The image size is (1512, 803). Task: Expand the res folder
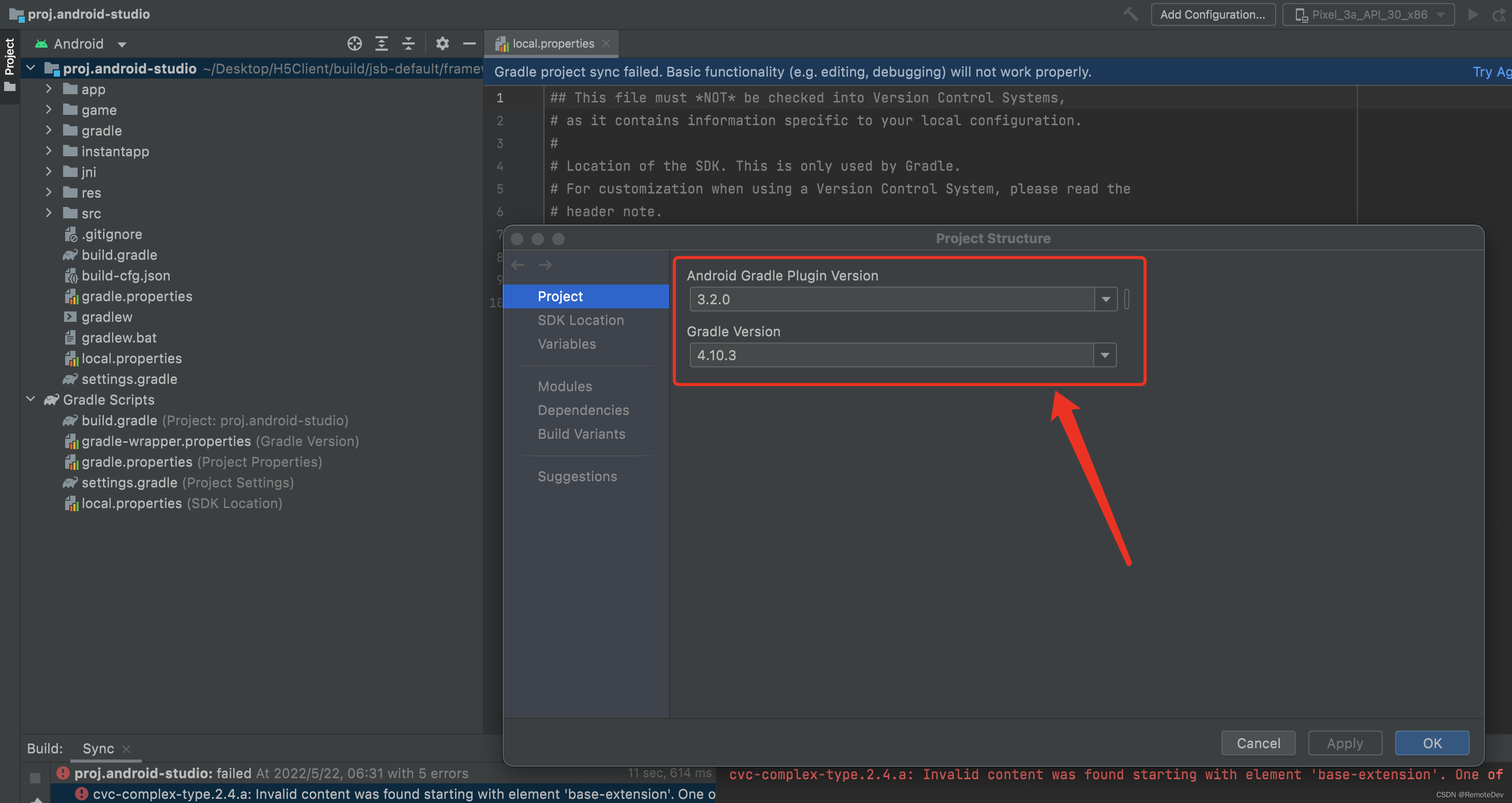[x=49, y=192]
